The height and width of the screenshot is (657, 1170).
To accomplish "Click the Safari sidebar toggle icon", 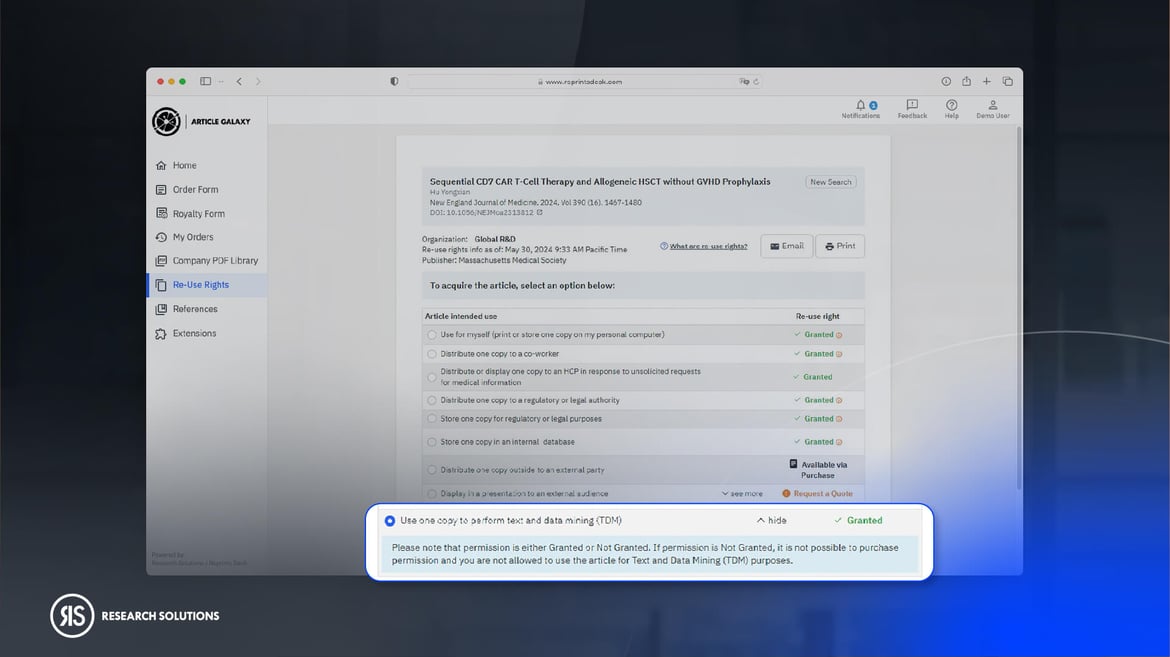I will [205, 81].
